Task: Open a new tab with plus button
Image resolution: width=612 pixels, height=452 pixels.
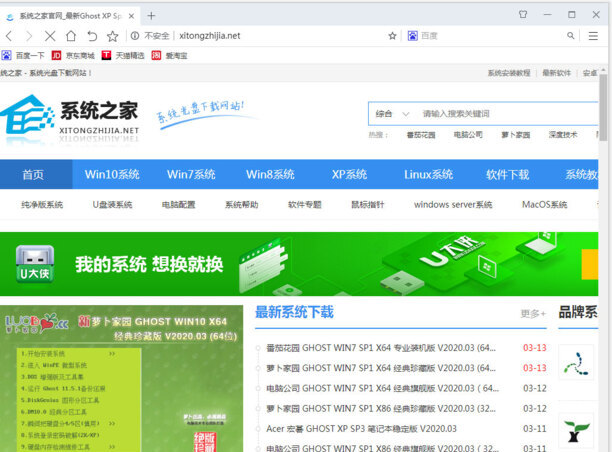Action: tap(151, 16)
